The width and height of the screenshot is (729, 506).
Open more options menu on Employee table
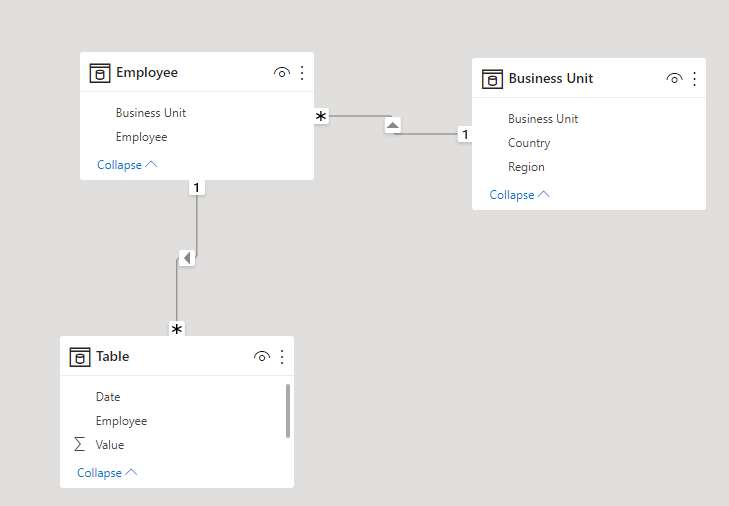(x=302, y=73)
